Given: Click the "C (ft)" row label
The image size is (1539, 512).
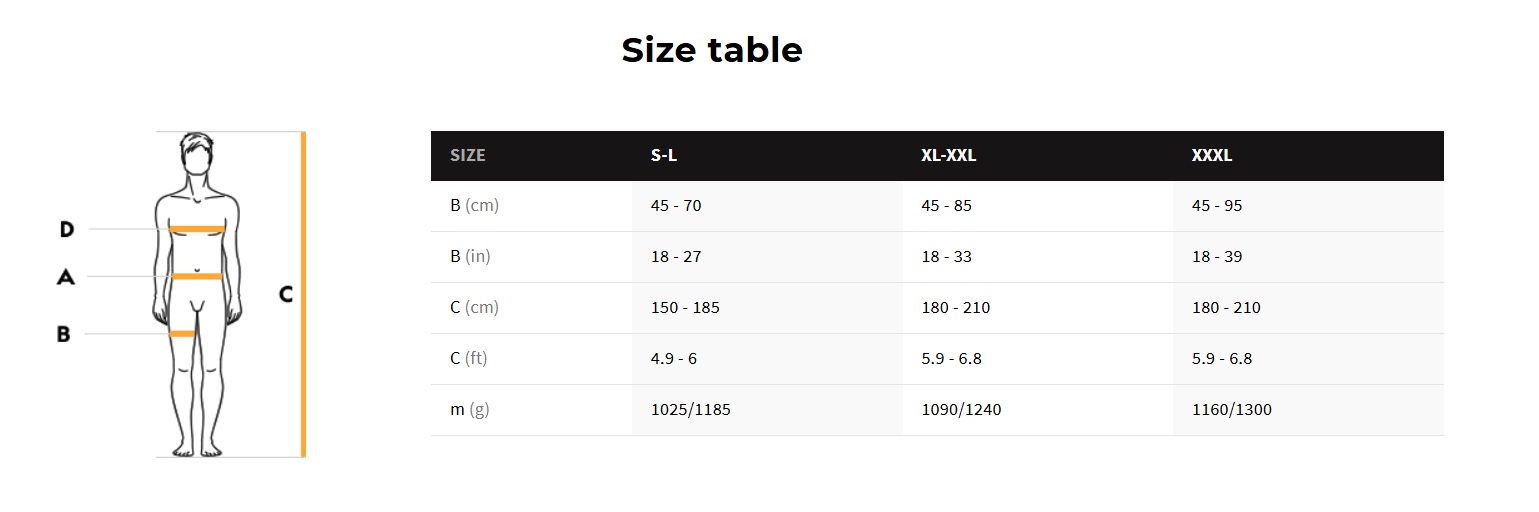Looking at the screenshot, I should (x=469, y=358).
